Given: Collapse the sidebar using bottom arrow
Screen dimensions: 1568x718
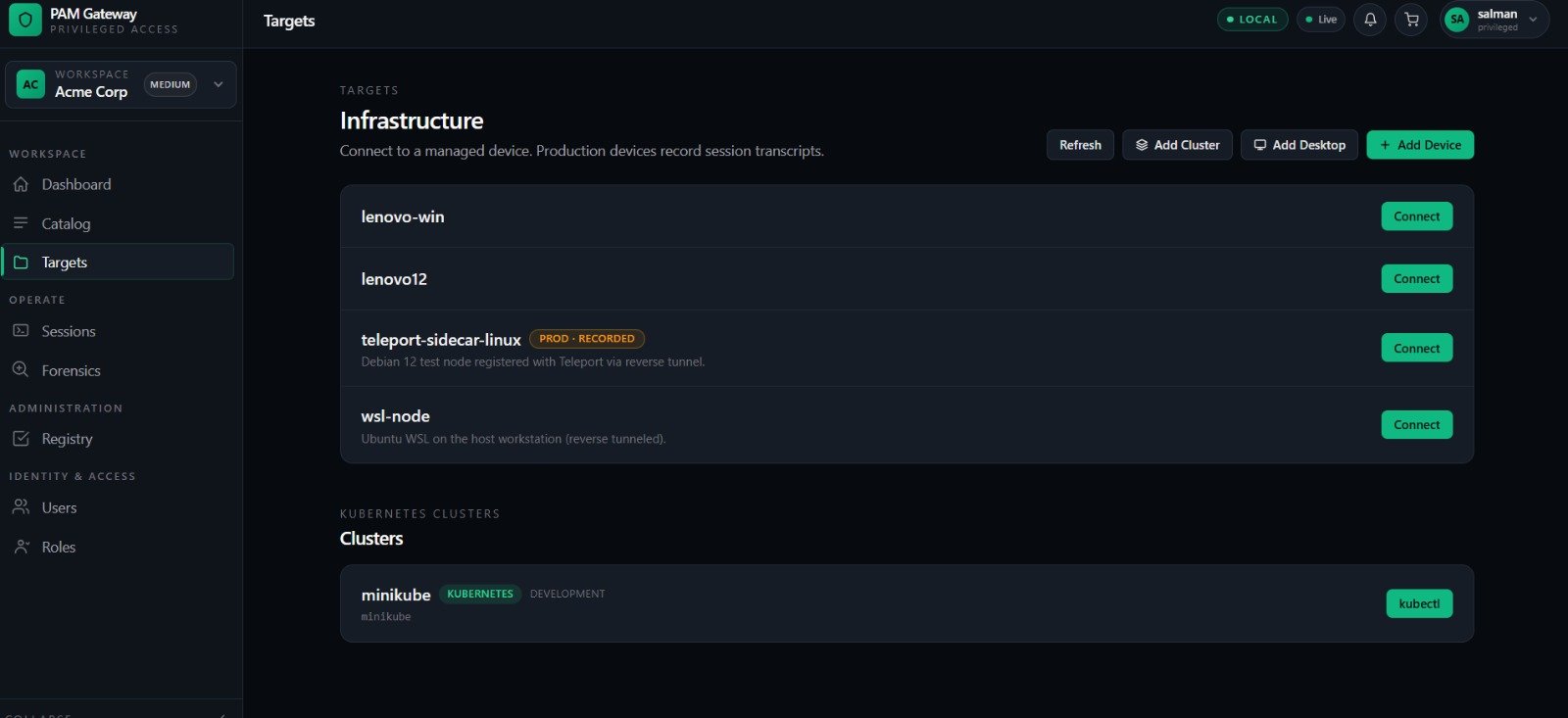Looking at the screenshot, I should [222, 715].
